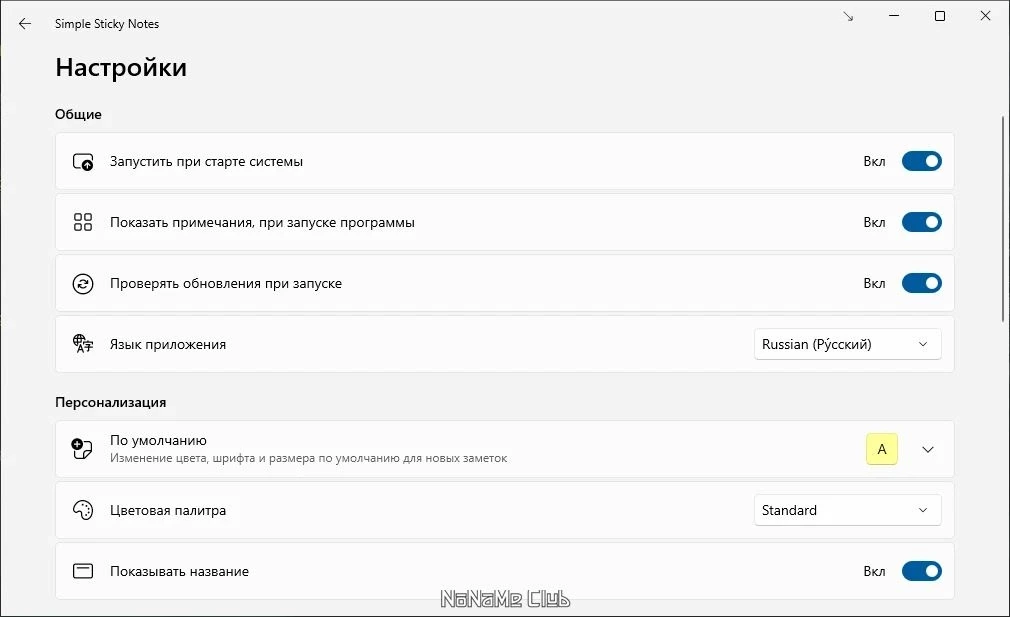Click Показывать название label text
The height and width of the screenshot is (617, 1010).
pos(180,572)
